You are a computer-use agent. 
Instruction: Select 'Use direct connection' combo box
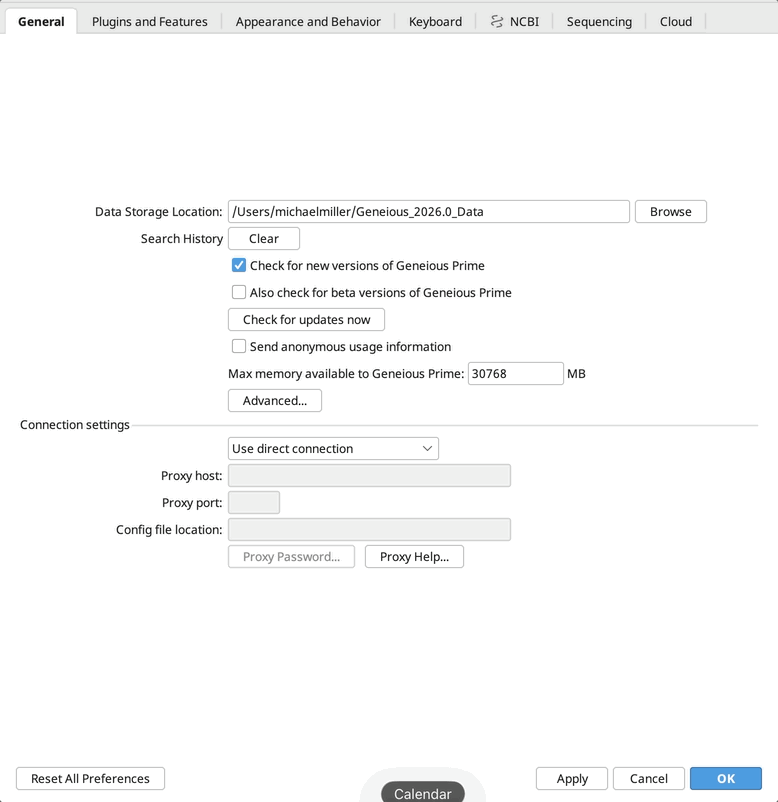pyautogui.click(x=333, y=448)
